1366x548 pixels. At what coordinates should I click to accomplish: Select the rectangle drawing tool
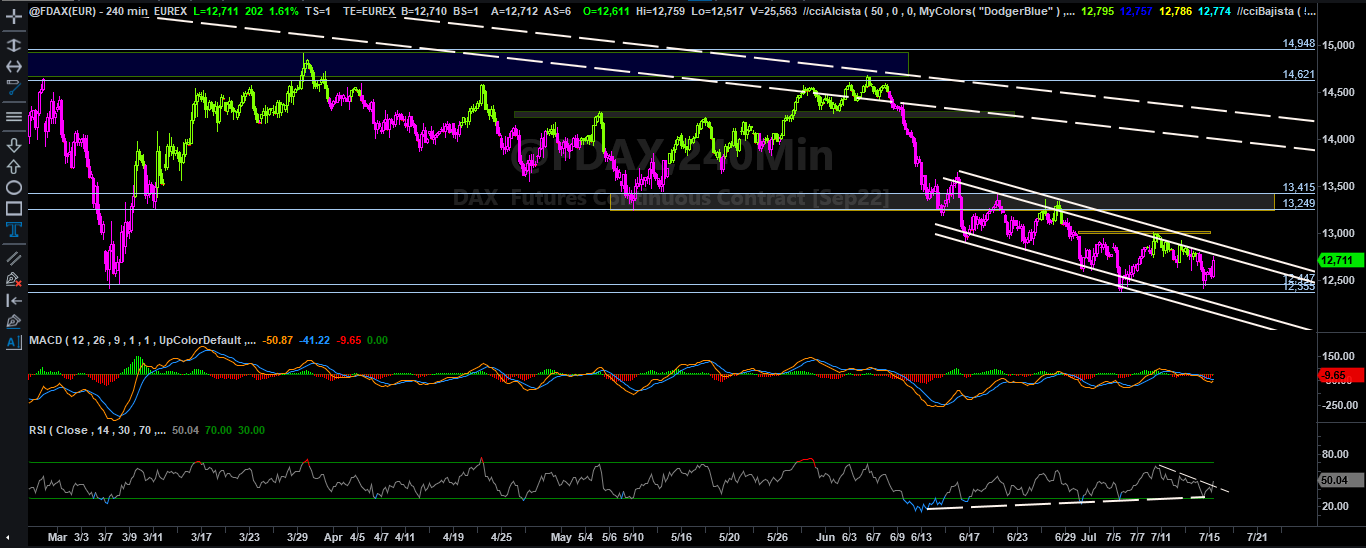point(13,208)
